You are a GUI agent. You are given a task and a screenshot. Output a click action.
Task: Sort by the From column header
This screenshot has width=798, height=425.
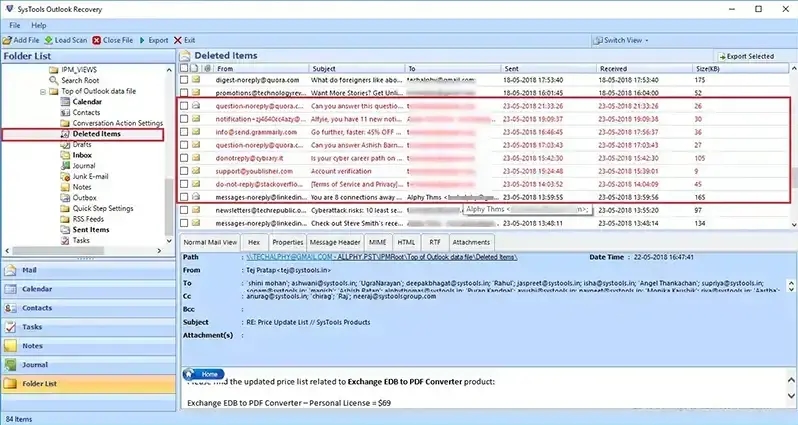(261, 68)
